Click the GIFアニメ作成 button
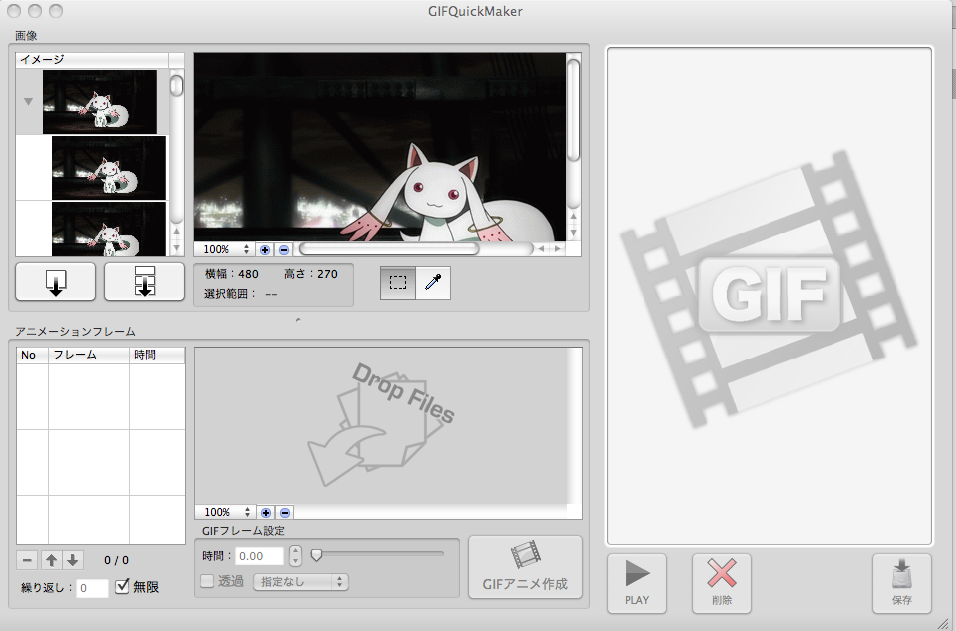 pos(526,567)
